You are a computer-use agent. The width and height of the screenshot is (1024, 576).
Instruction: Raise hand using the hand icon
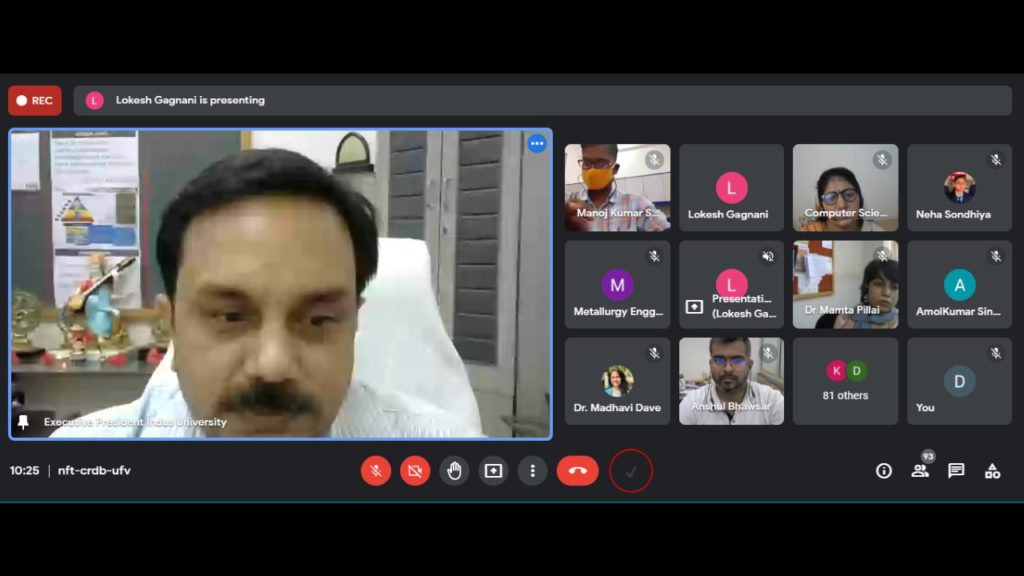tap(454, 471)
